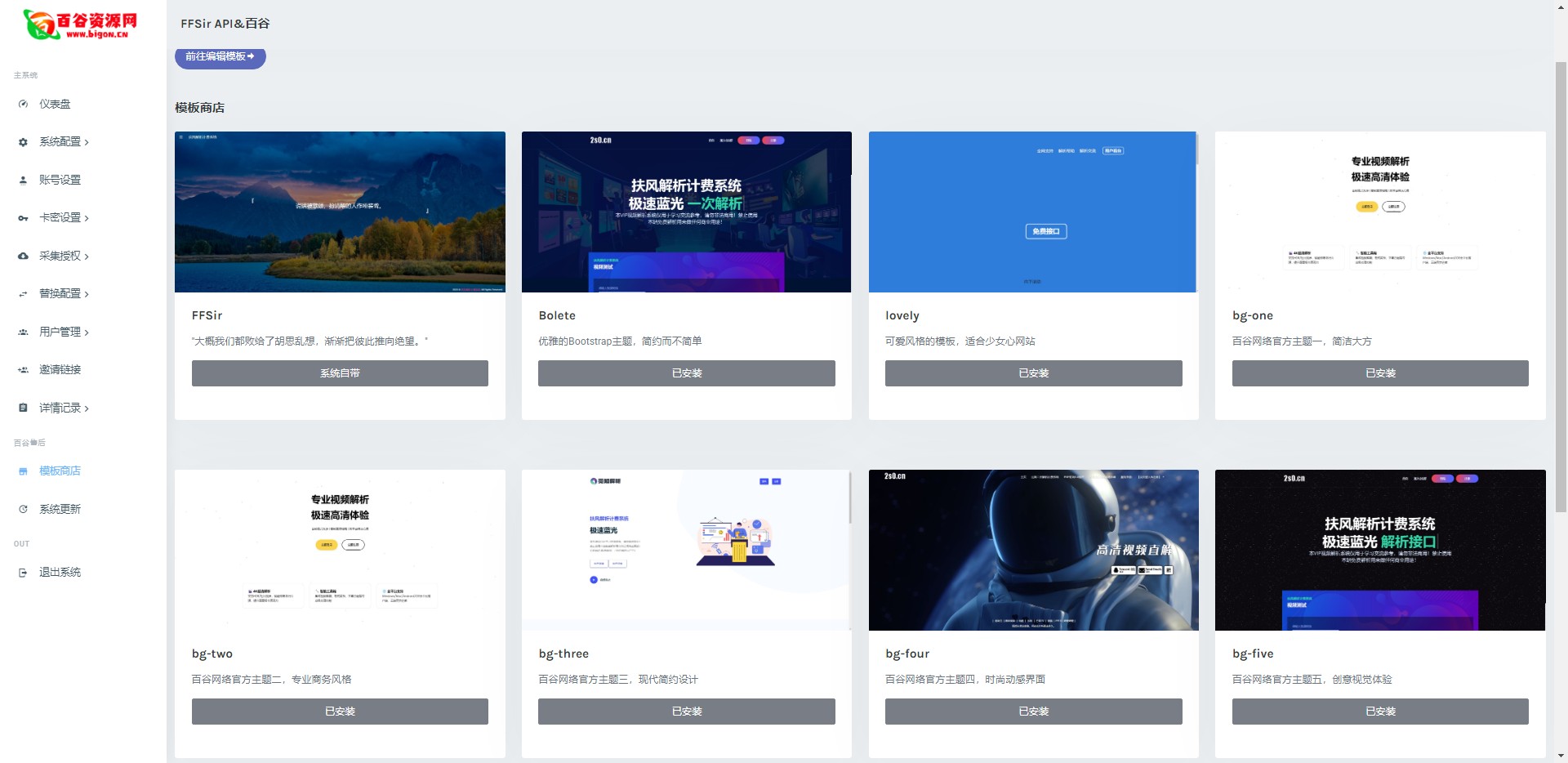Select the 替换配置 replace config icon

coord(23,293)
